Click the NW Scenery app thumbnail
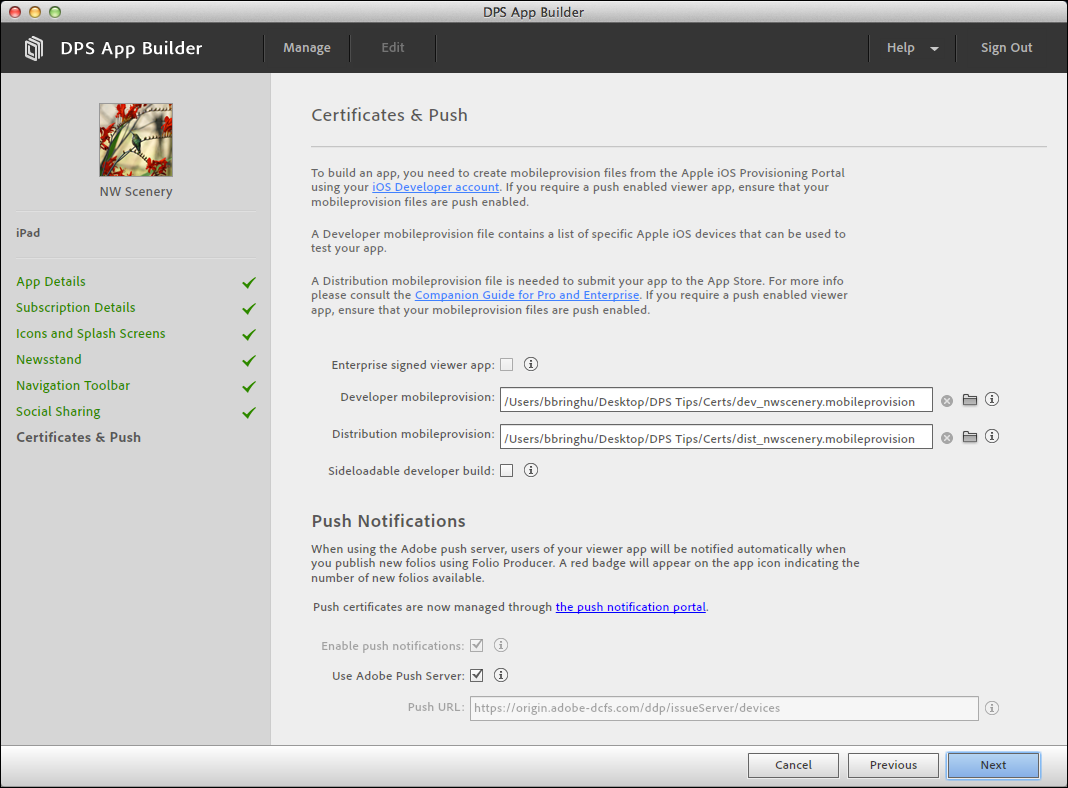Image resolution: width=1068 pixels, height=788 pixels. (x=135, y=139)
